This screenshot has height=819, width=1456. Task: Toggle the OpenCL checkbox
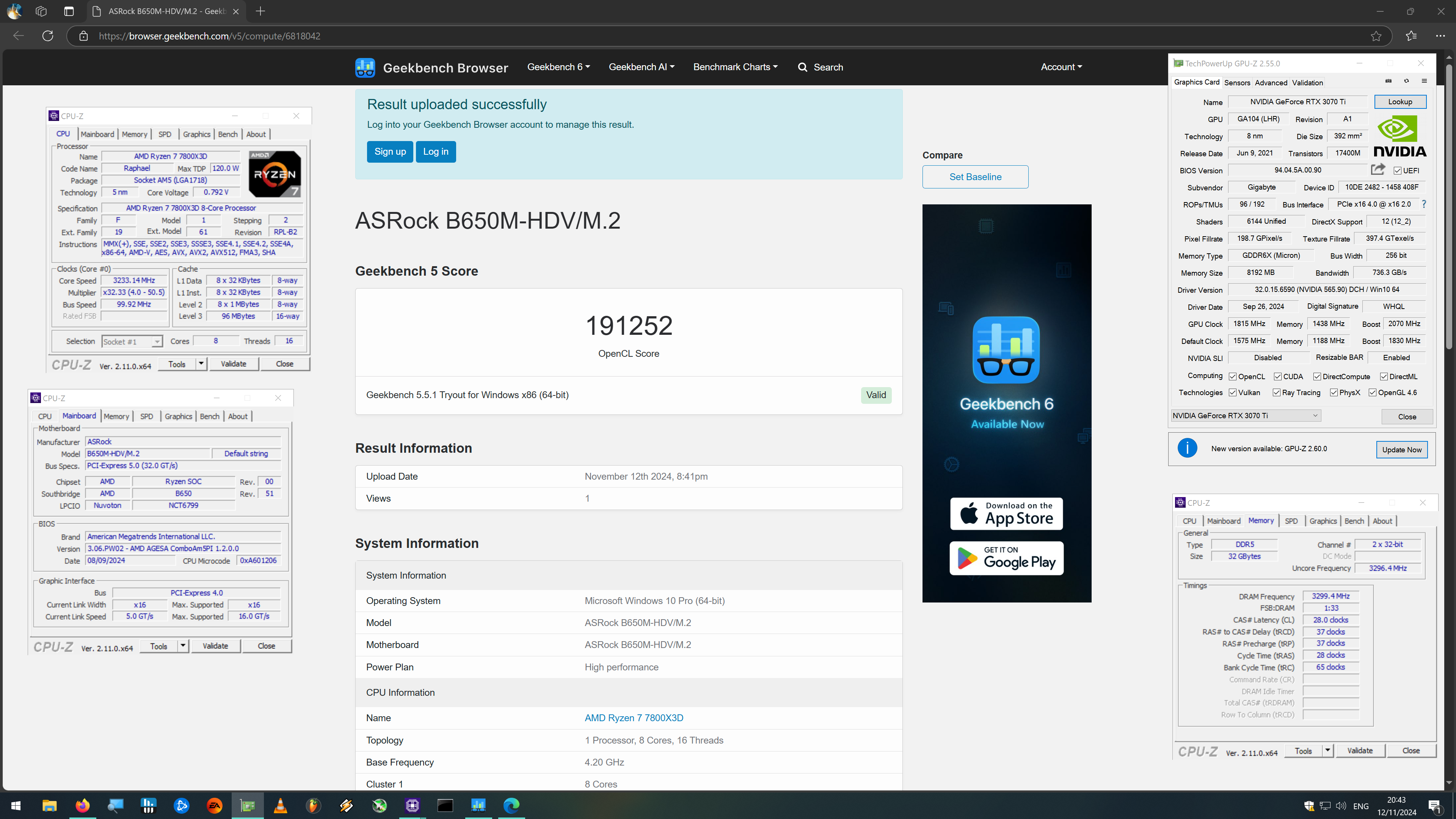1233,377
